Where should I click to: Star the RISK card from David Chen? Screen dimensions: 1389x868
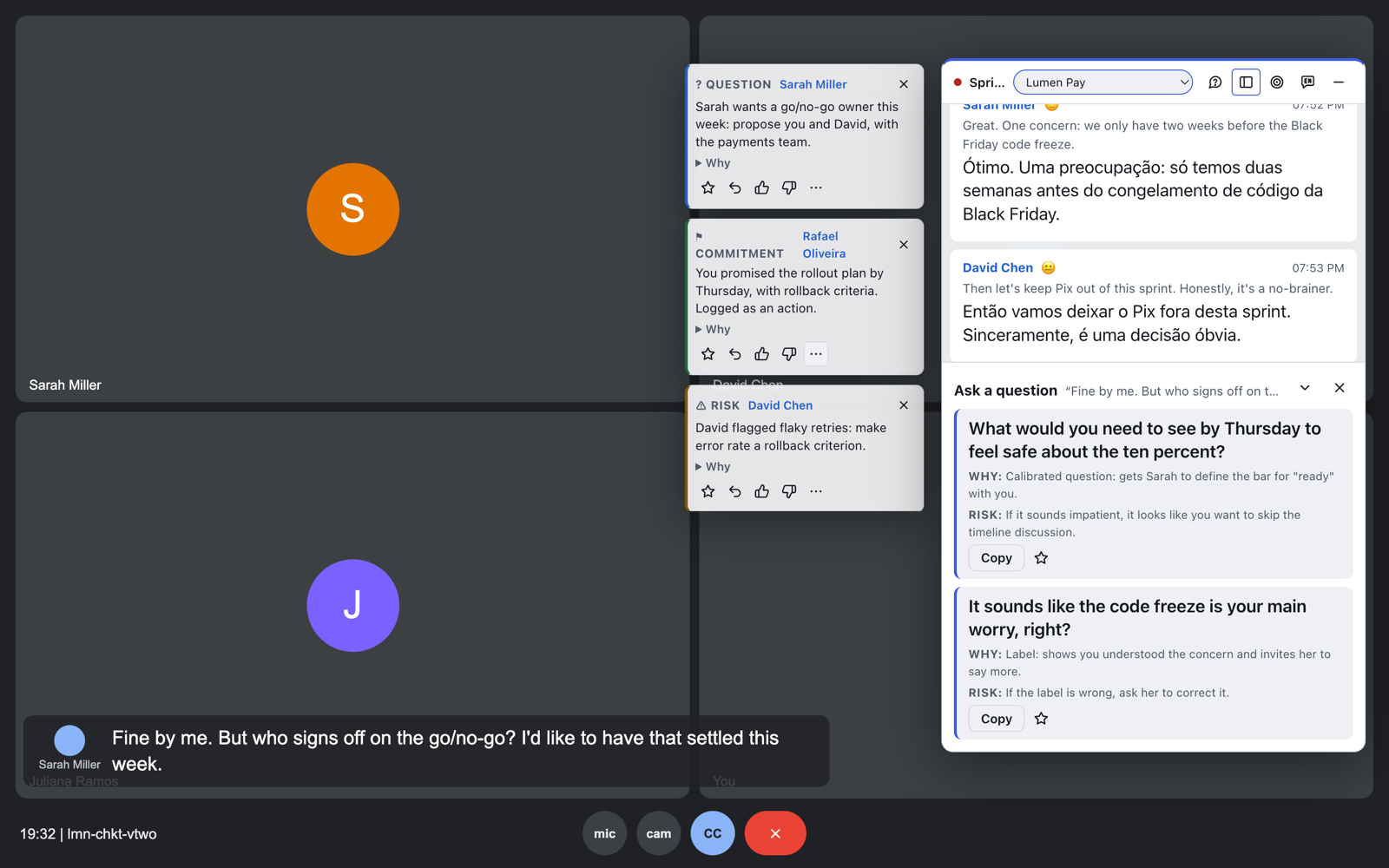click(x=708, y=491)
